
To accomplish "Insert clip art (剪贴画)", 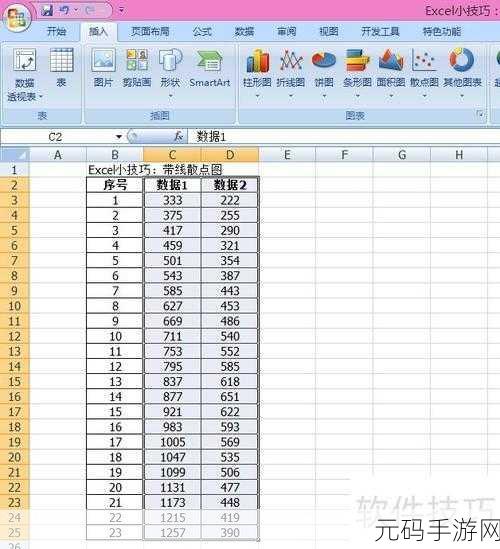I will [137, 68].
